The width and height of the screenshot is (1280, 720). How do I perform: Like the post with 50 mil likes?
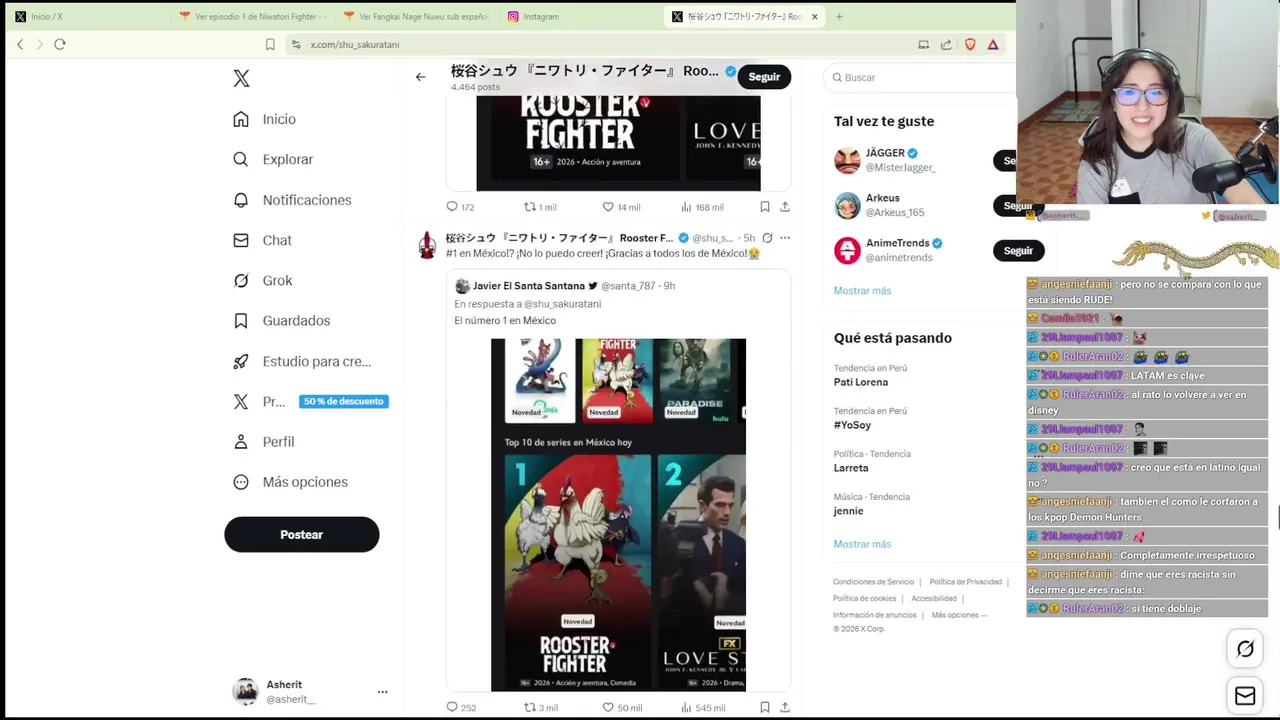(621, 707)
